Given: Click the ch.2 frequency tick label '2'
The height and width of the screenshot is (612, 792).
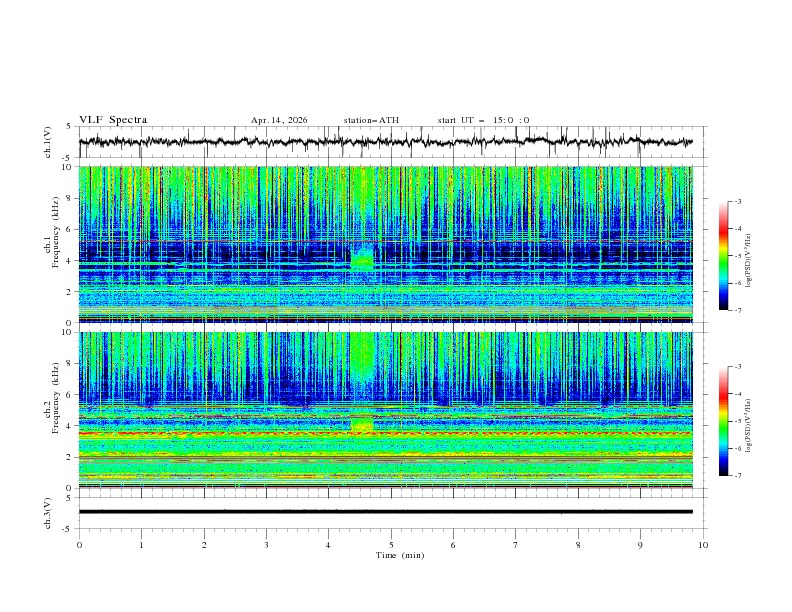Looking at the screenshot, I should click(x=70, y=457).
